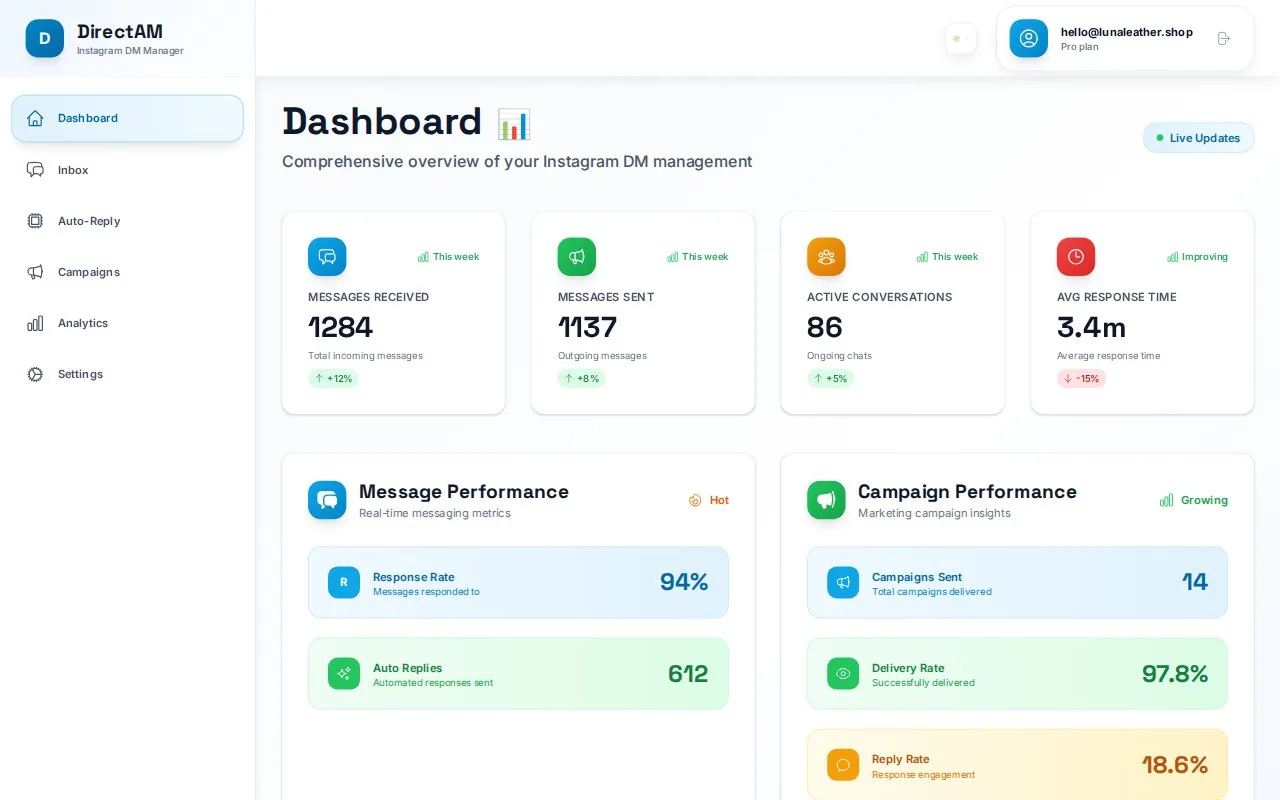Click the Response Rate R icon
The height and width of the screenshot is (800, 1280).
pos(344,582)
